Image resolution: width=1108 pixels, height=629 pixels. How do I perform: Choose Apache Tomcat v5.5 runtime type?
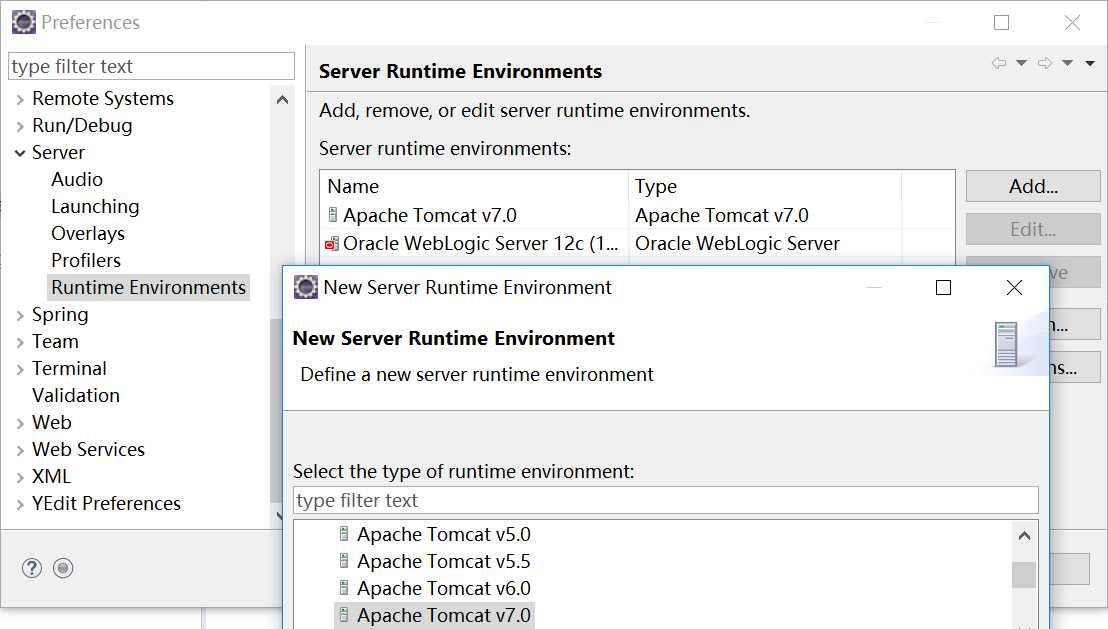tap(443, 561)
